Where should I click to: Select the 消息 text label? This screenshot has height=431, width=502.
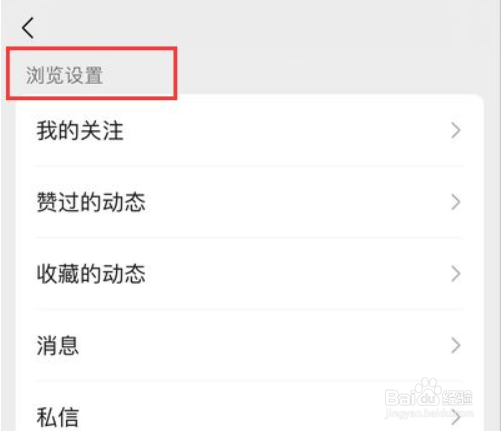coord(58,345)
